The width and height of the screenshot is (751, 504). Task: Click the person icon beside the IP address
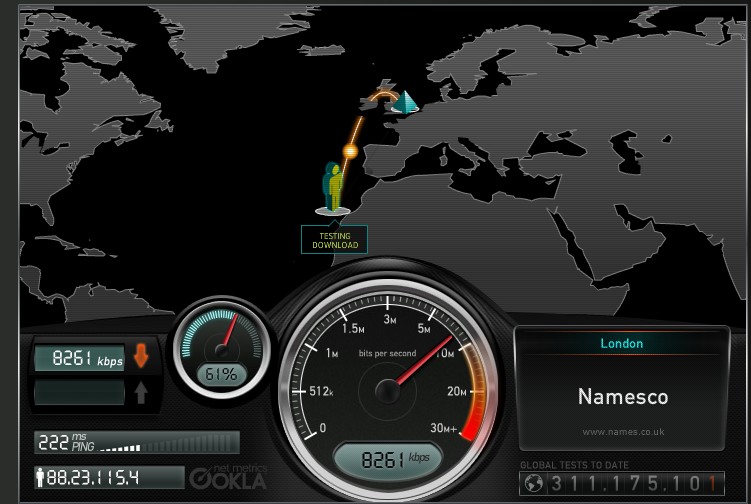pos(40,477)
